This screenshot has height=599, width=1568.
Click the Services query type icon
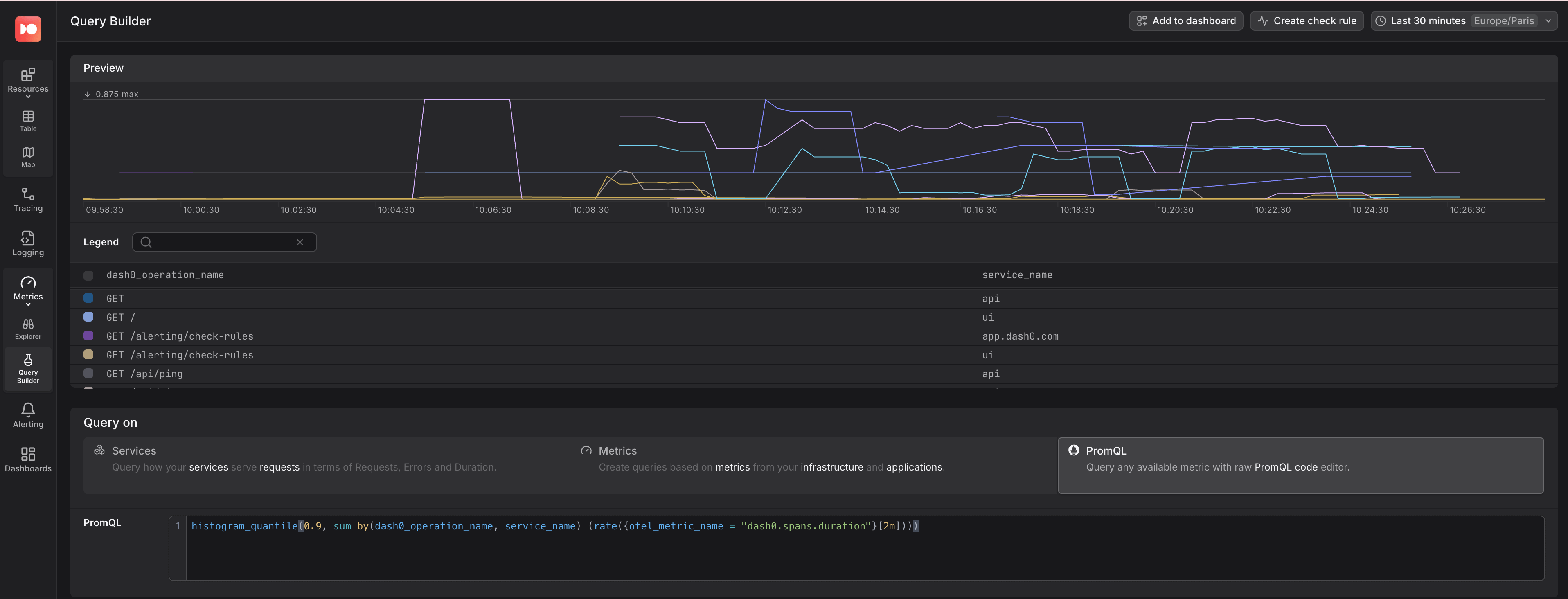click(99, 450)
